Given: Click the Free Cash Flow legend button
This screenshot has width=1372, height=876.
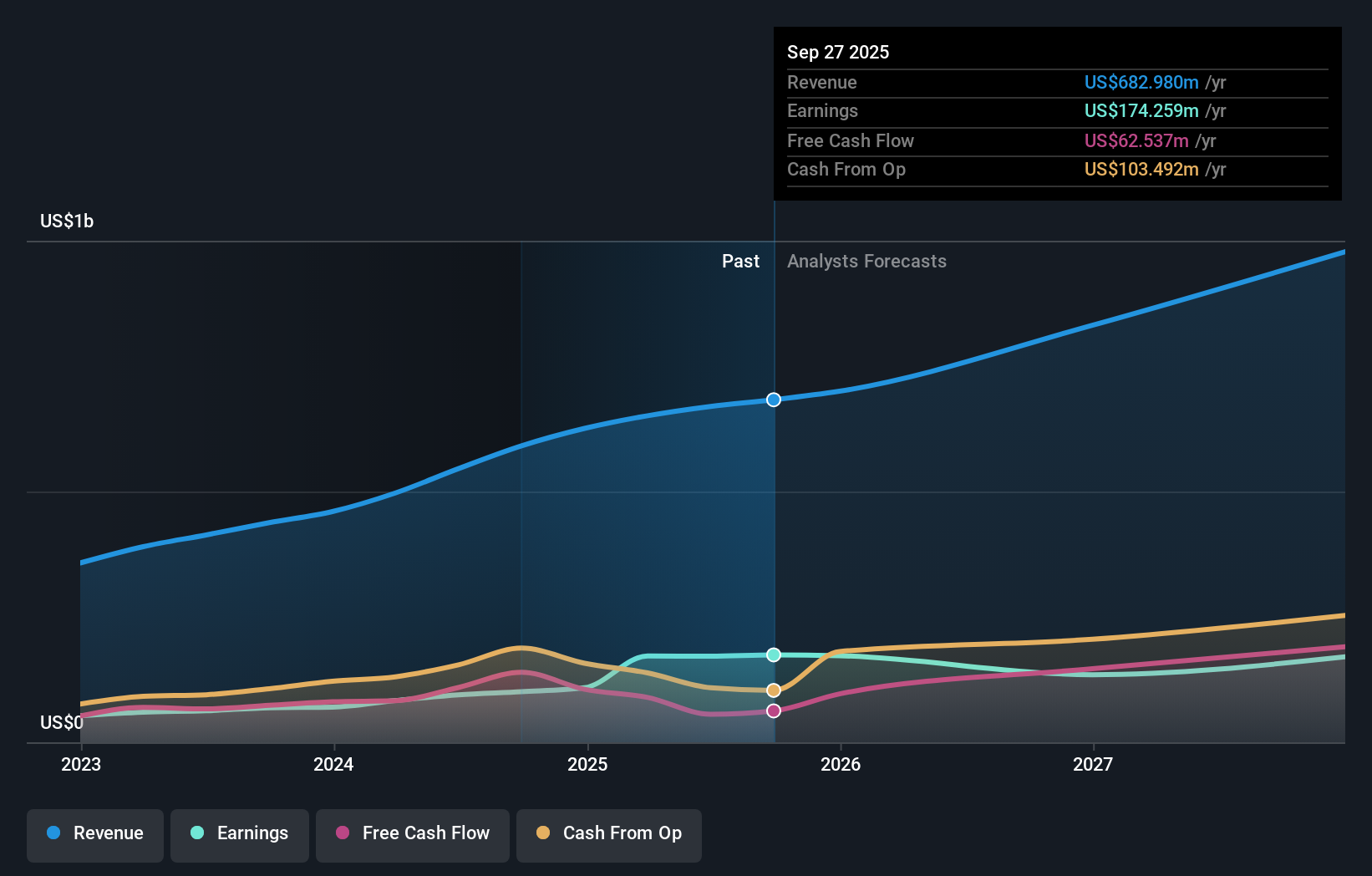Looking at the screenshot, I should pyautogui.click(x=412, y=833).
